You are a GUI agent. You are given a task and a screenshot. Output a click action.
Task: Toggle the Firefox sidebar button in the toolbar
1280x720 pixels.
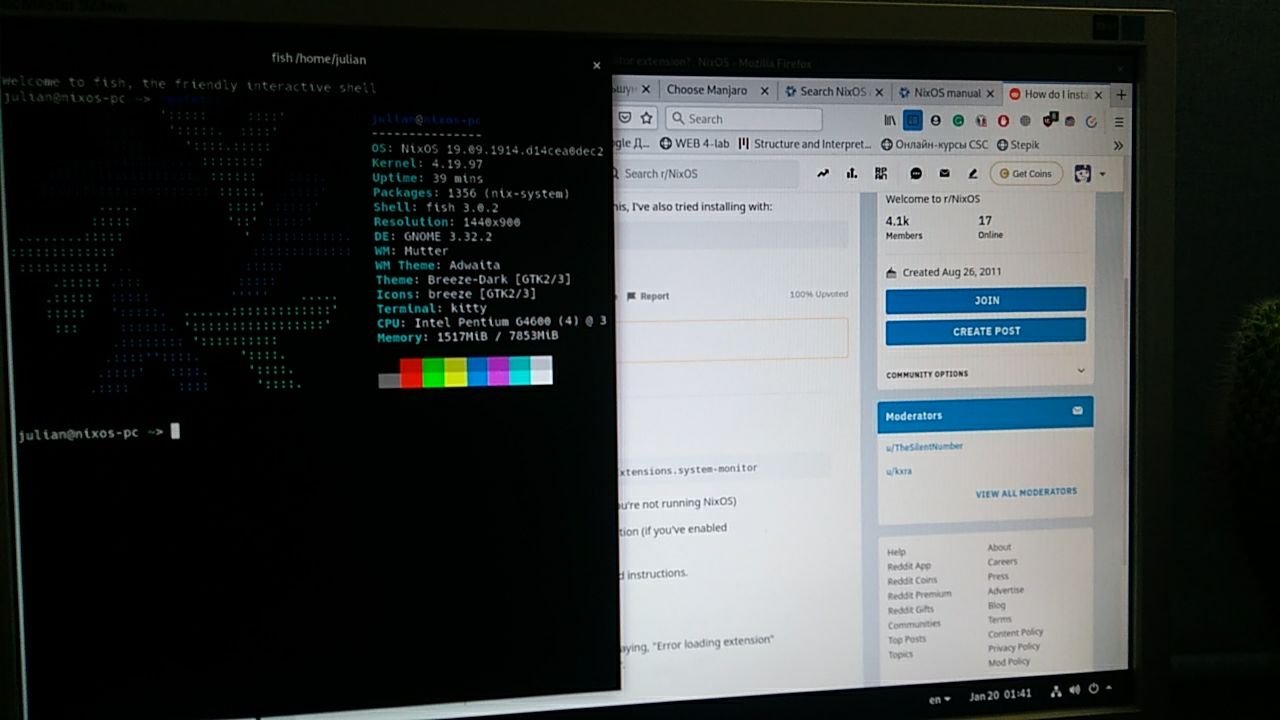(x=912, y=120)
